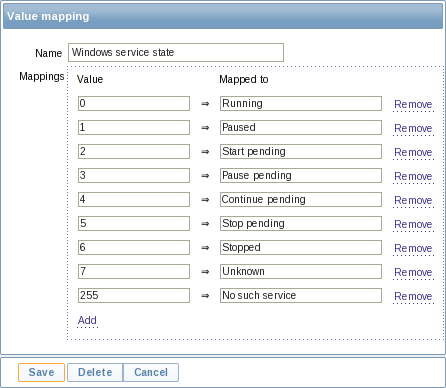Click the 'Stop pending' mapped-to field
446x388 pixels.
[x=301, y=223]
